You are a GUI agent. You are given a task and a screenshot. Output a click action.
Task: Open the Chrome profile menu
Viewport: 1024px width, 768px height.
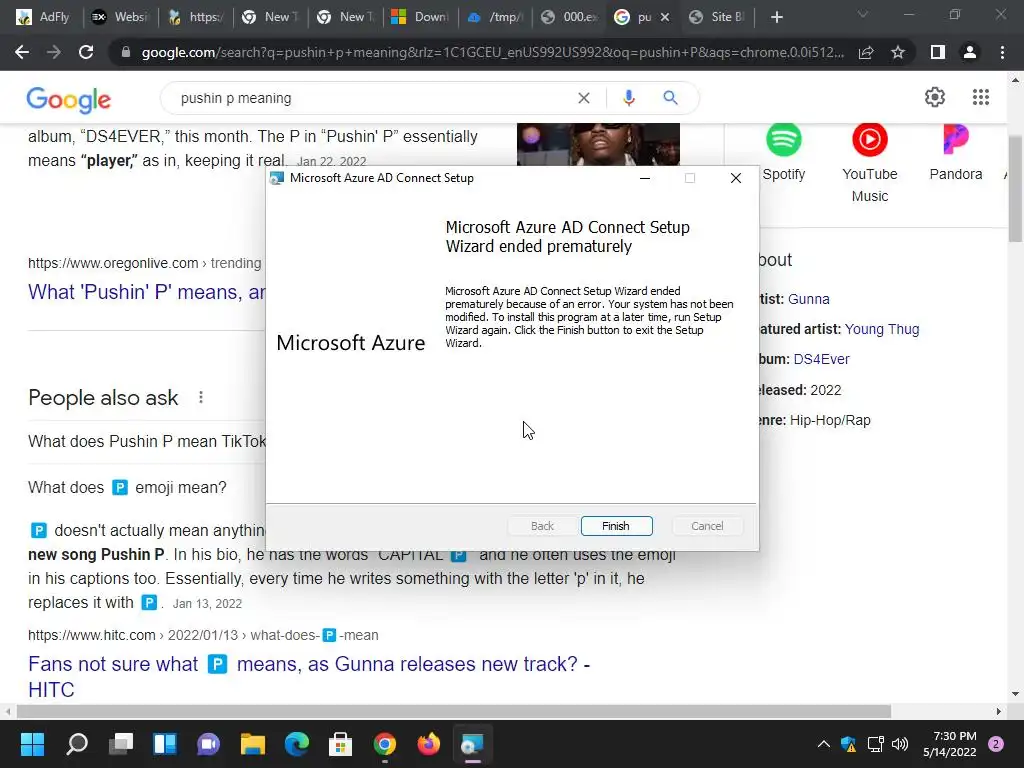tap(970, 52)
